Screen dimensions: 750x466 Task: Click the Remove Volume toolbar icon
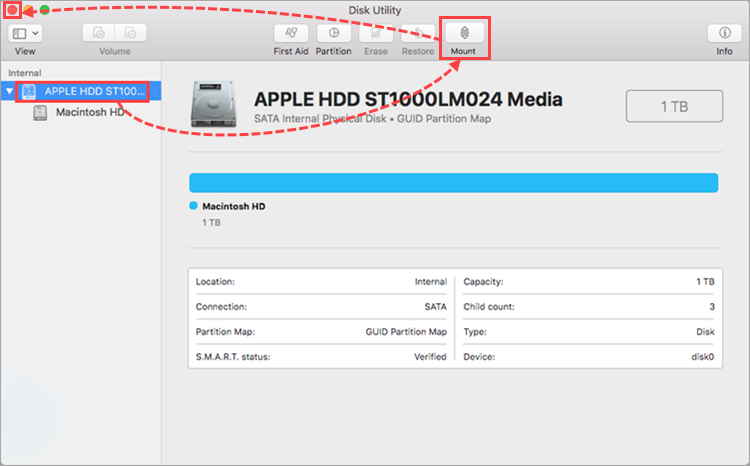pyautogui.click(x=131, y=33)
